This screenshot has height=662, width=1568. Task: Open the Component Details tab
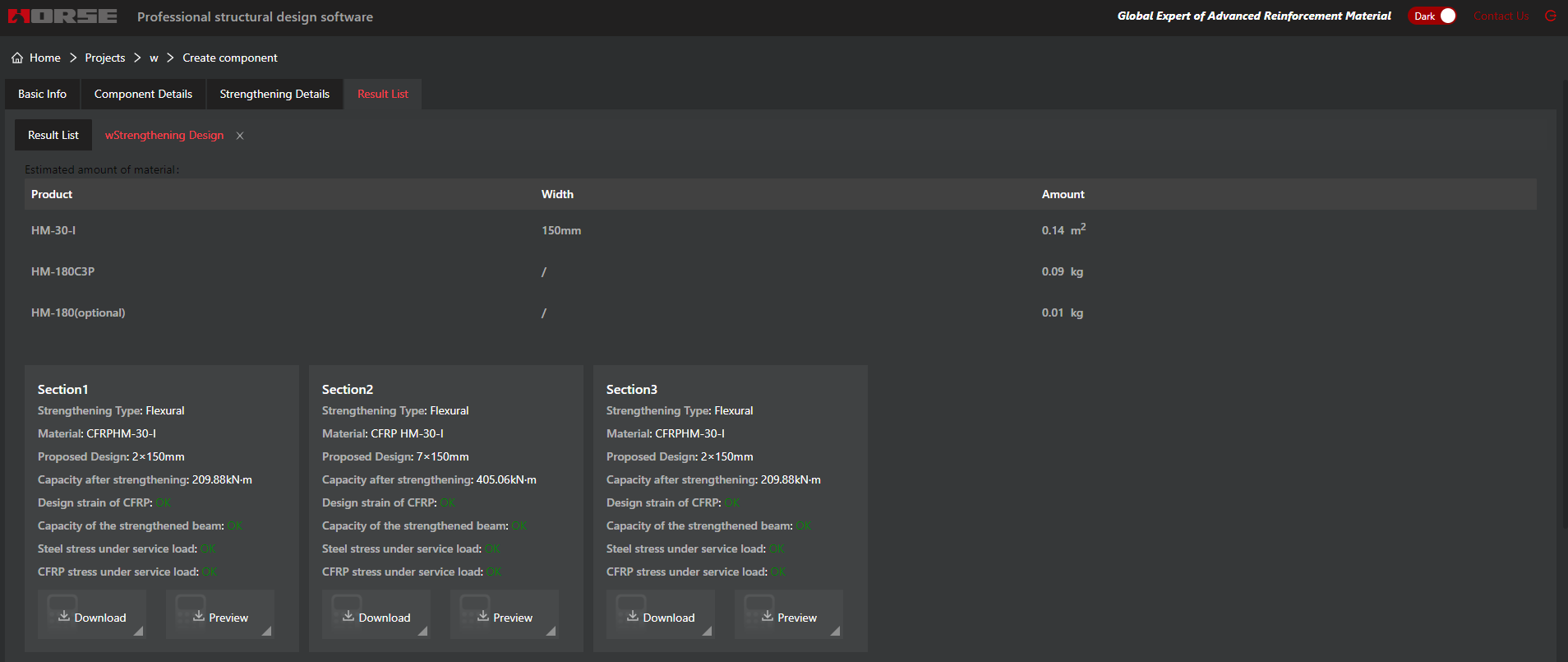point(143,94)
